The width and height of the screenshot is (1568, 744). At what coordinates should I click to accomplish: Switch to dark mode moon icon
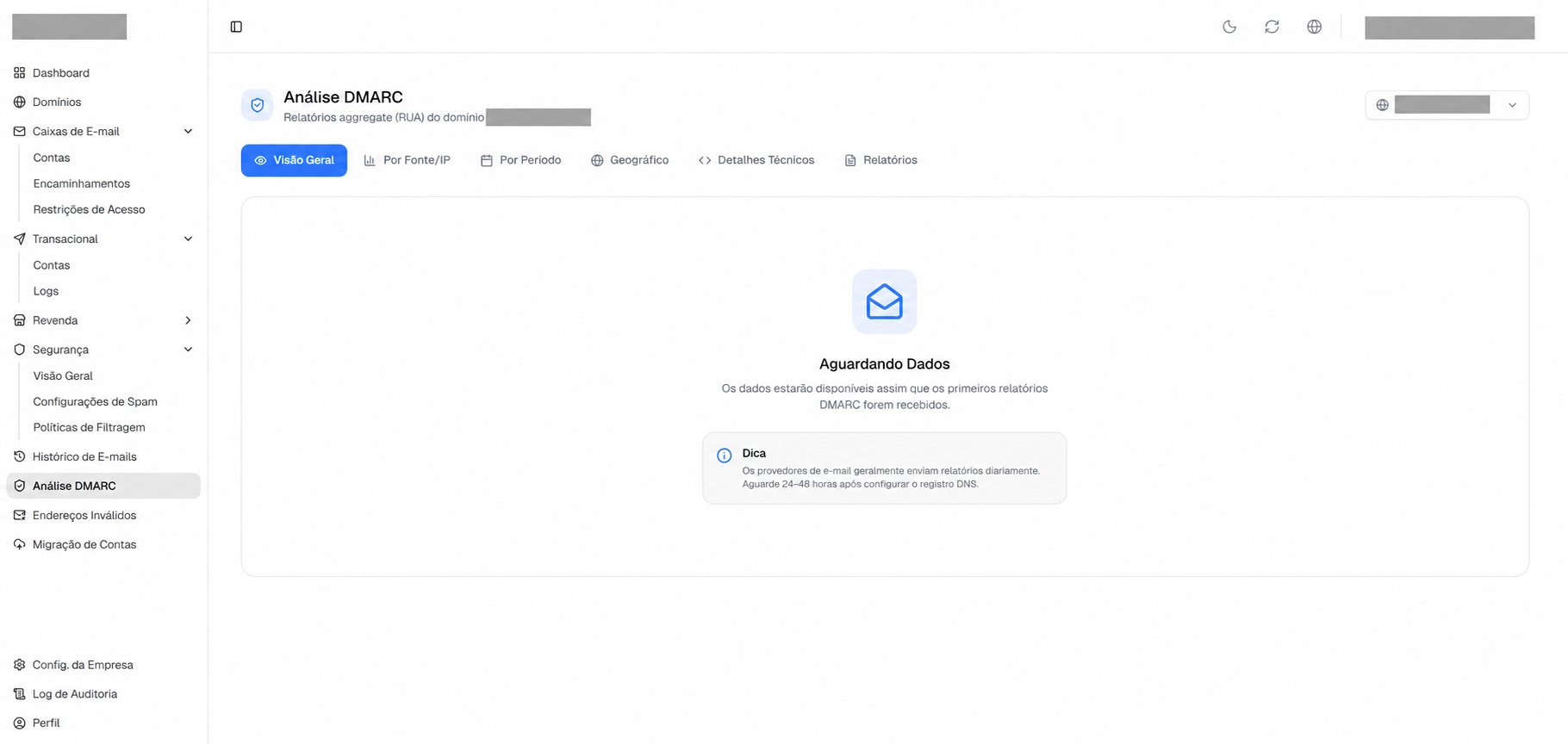pyautogui.click(x=1229, y=27)
